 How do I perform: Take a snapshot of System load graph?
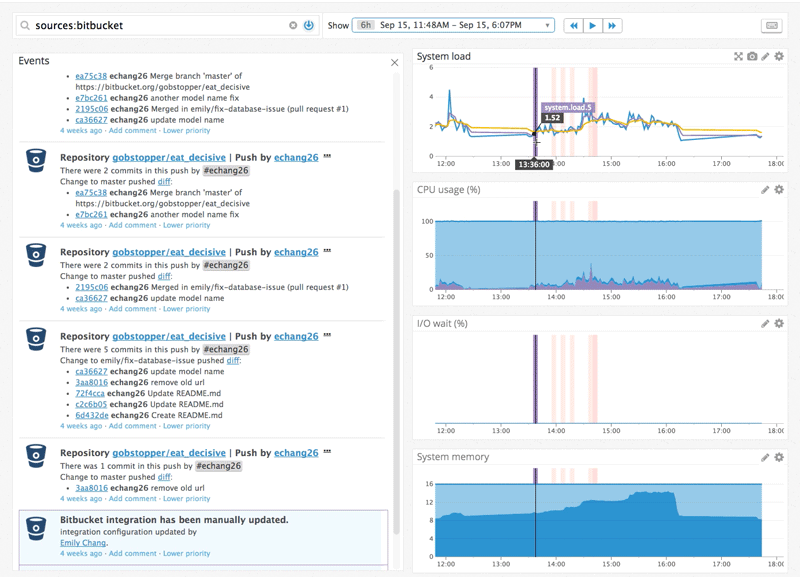point(752,57)
